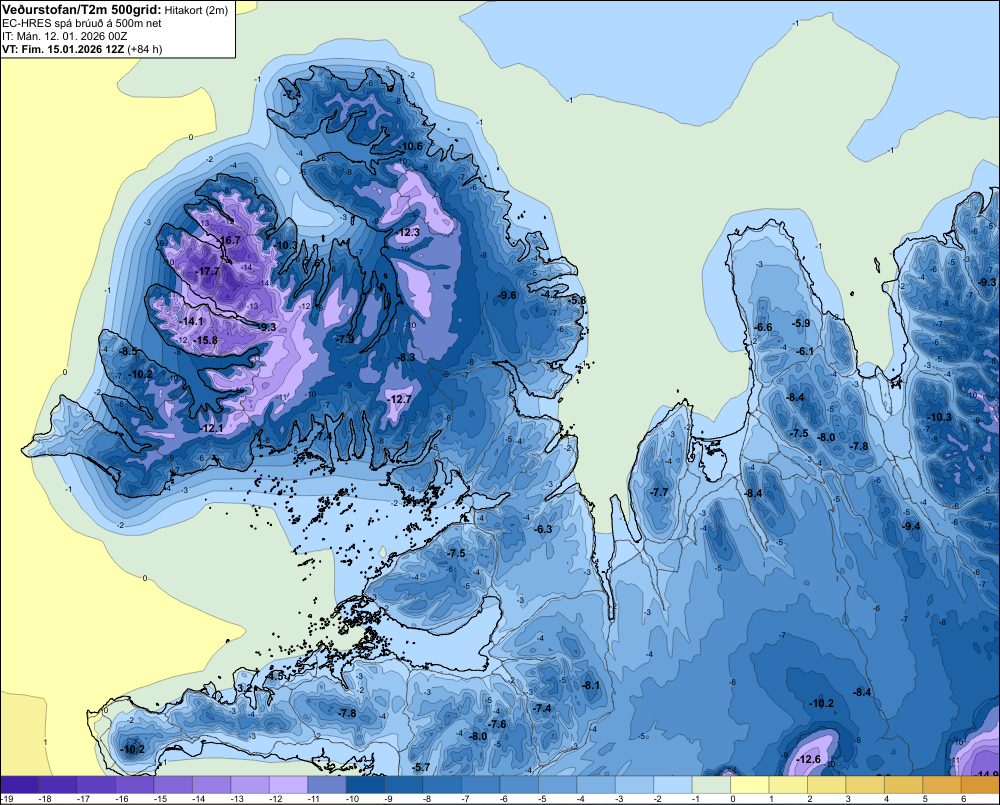Screen dimensions: 1000x805
Task: Click the -9.4 temperature label
Action: coord(912,526)
